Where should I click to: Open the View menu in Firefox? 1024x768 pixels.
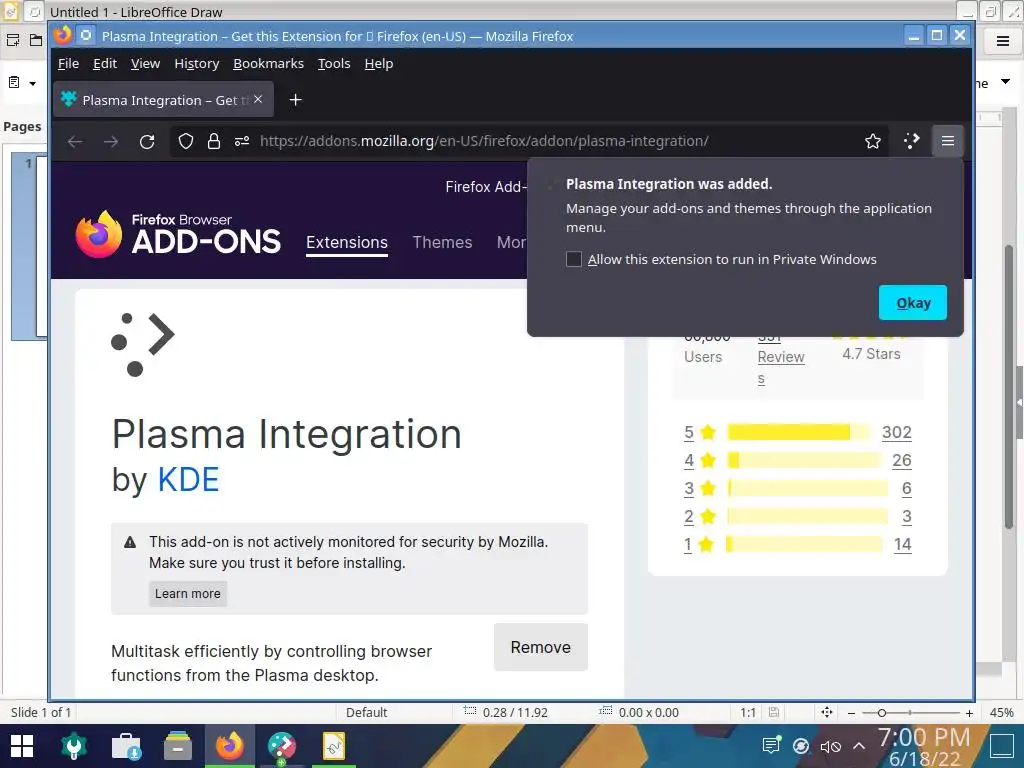click(x=145, y=63)
